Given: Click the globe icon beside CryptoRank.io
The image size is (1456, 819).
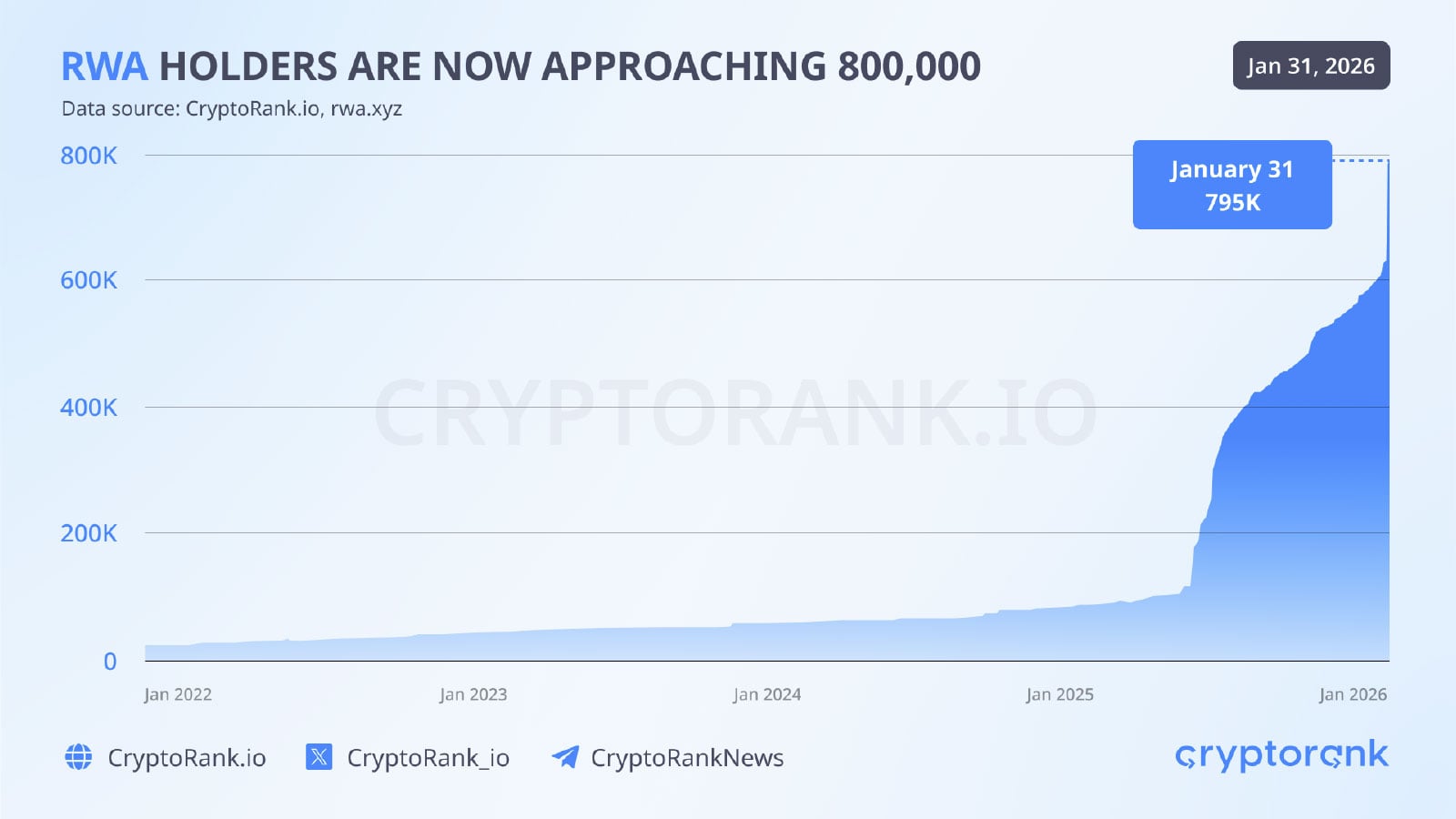Looking at the screenshot, I should [78, 757].
